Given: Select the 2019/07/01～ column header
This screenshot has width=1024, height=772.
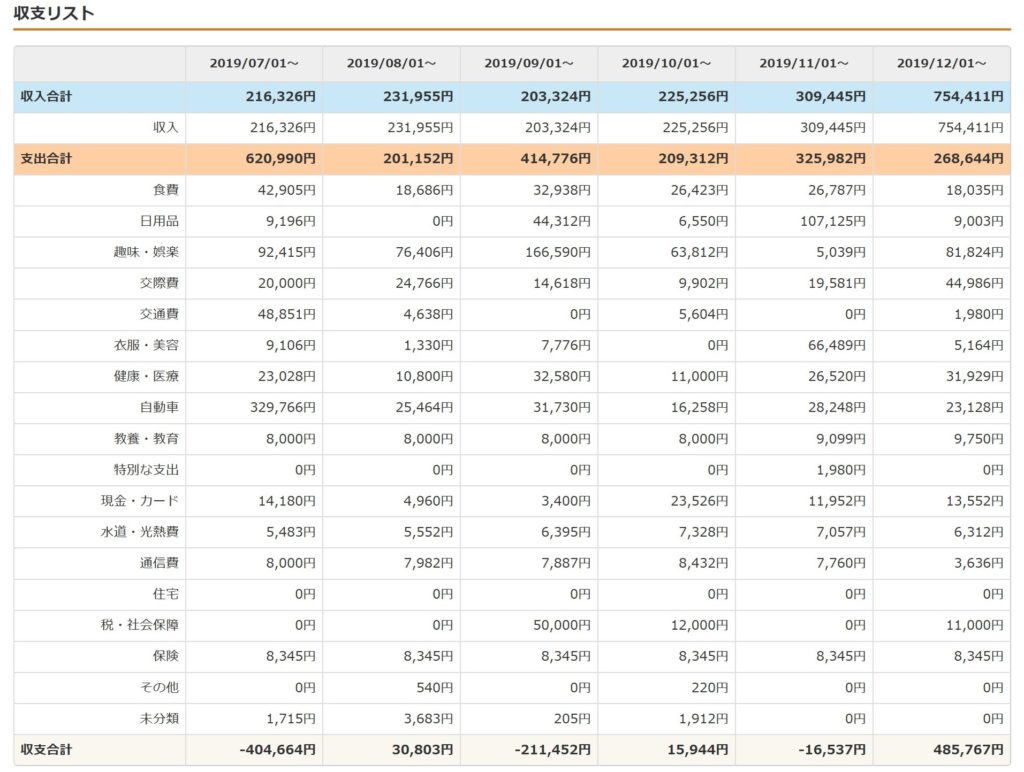Looking at the screenshot, I should point(254,63).
